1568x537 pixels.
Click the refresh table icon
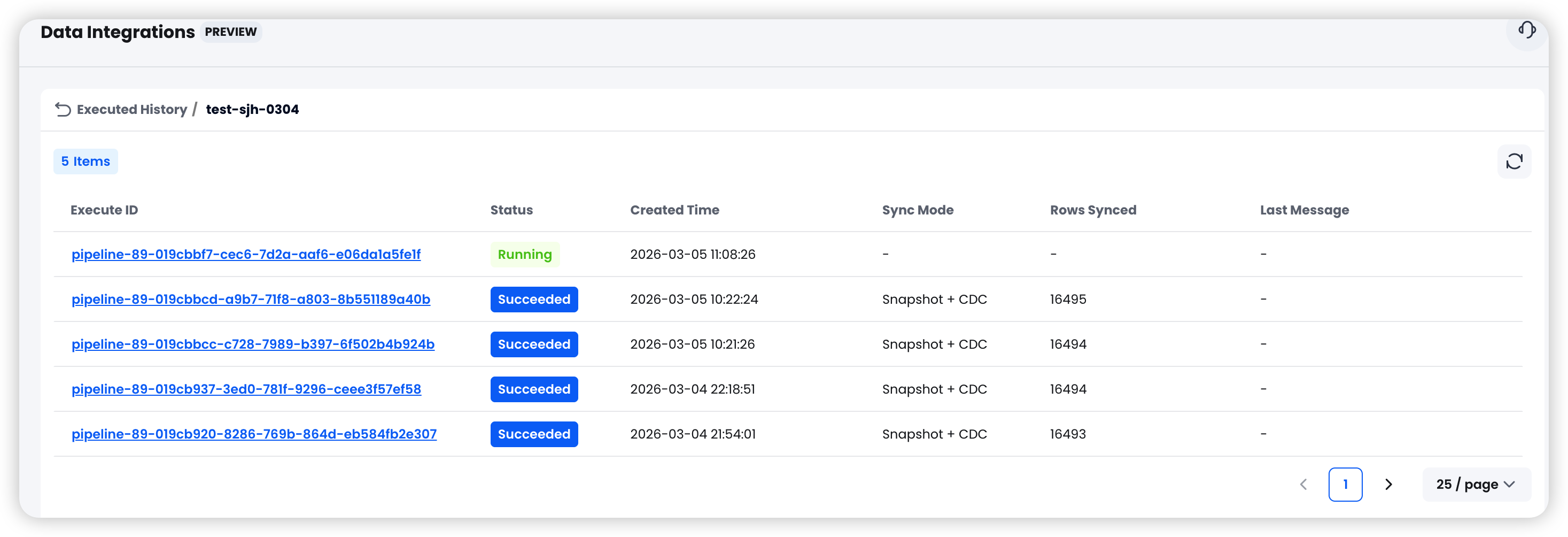pyautogui.click(x=1514, y=162)
